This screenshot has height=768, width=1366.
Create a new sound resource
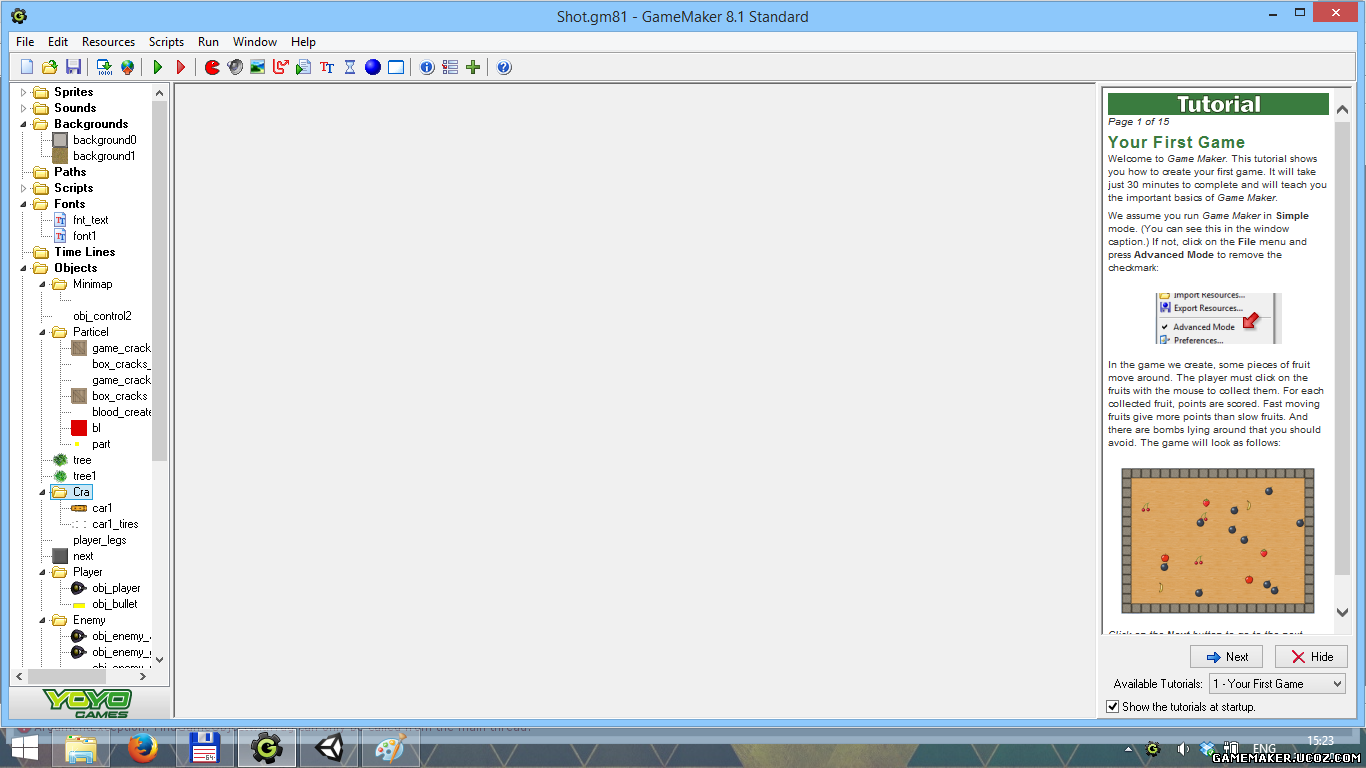pos(235,67)
